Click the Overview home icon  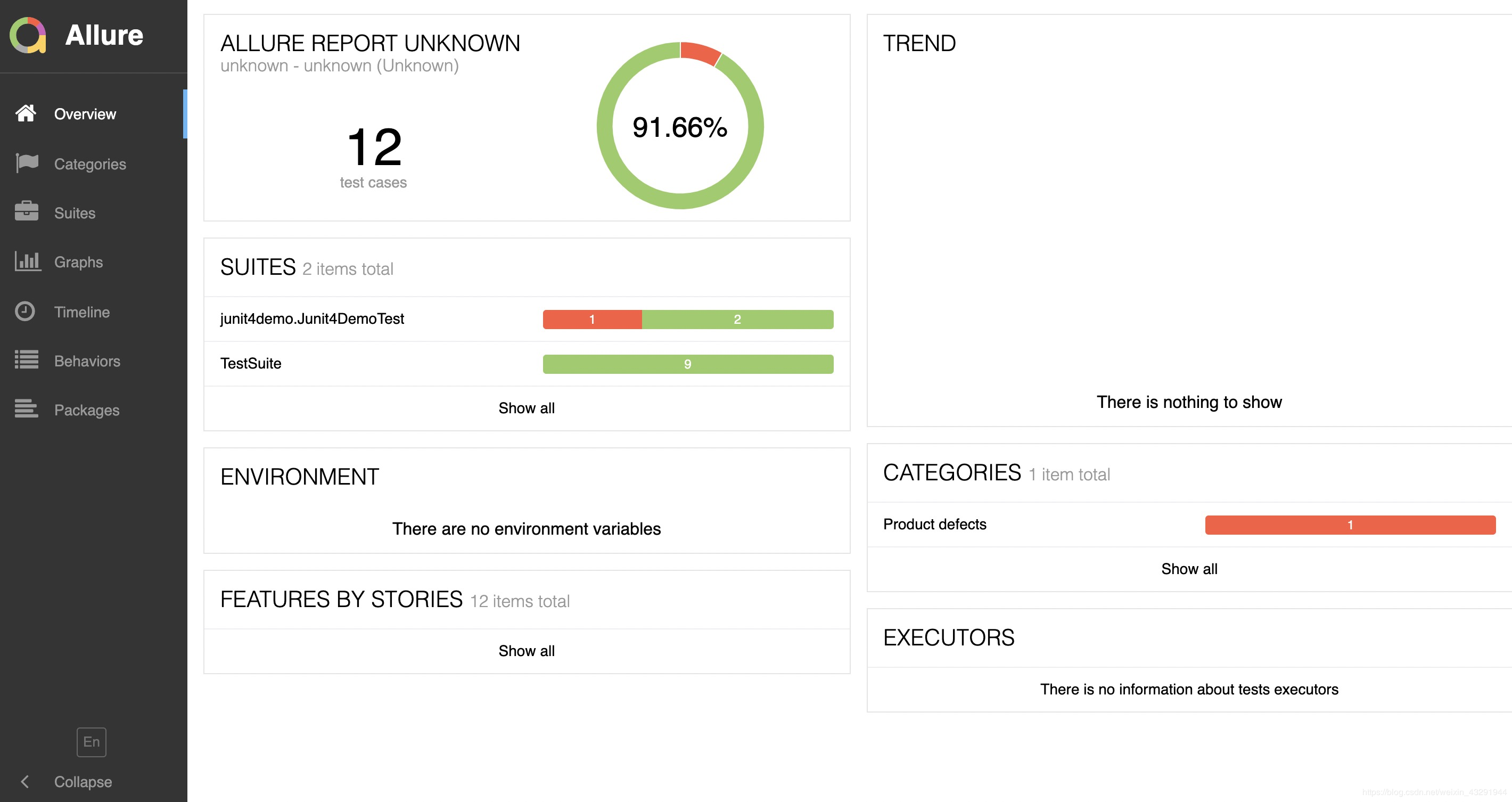pos(26,113)
